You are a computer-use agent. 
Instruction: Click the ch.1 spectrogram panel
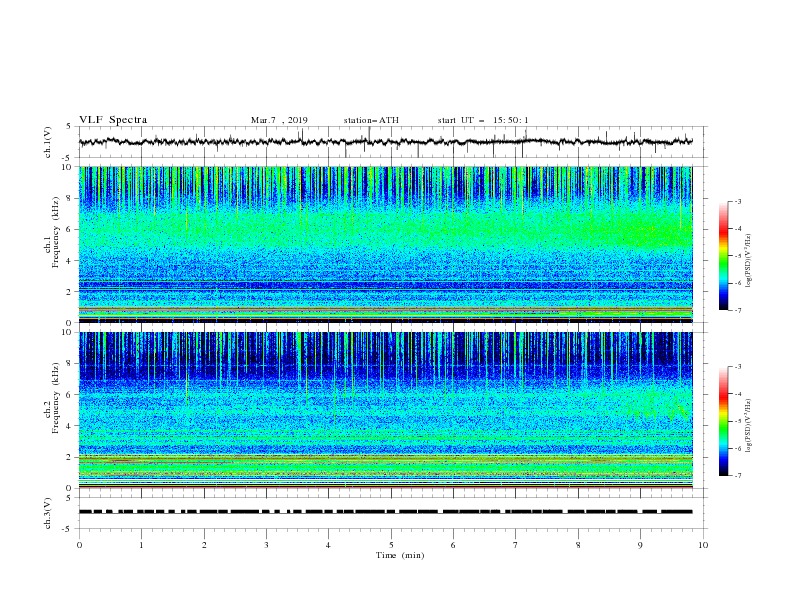point(385,244)
